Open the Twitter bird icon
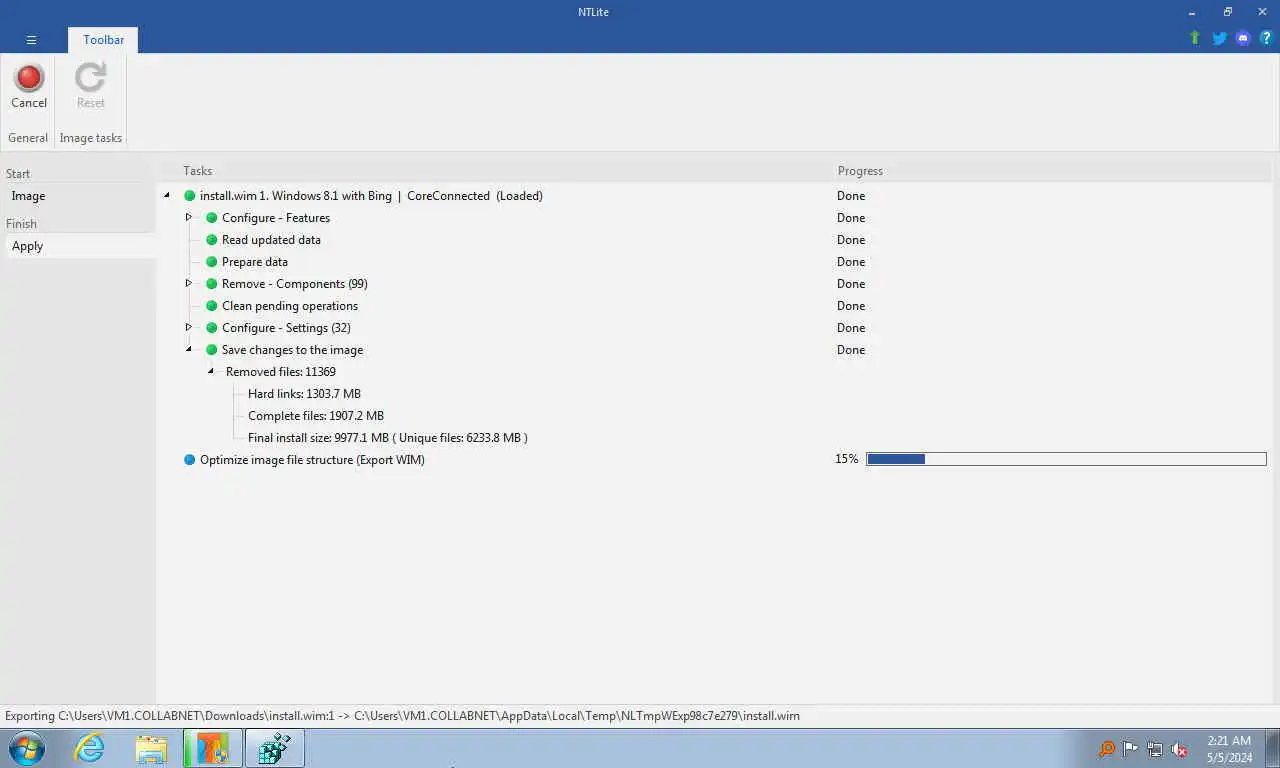 pyautogui.click(x=1219, y=38)
